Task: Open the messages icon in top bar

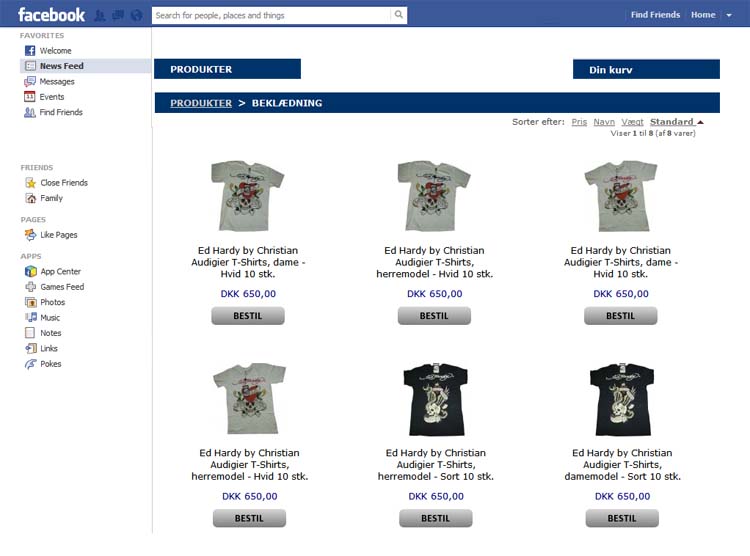Action: pos(118,15)
